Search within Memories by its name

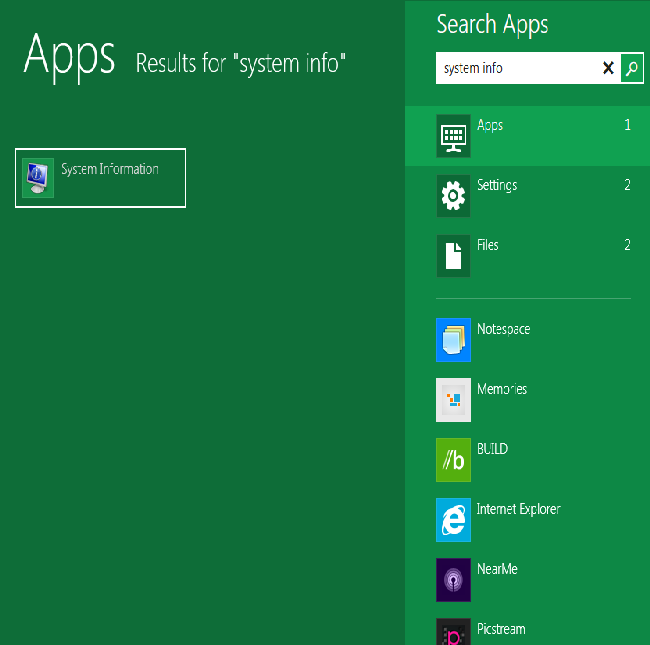[x=502, y=389]
